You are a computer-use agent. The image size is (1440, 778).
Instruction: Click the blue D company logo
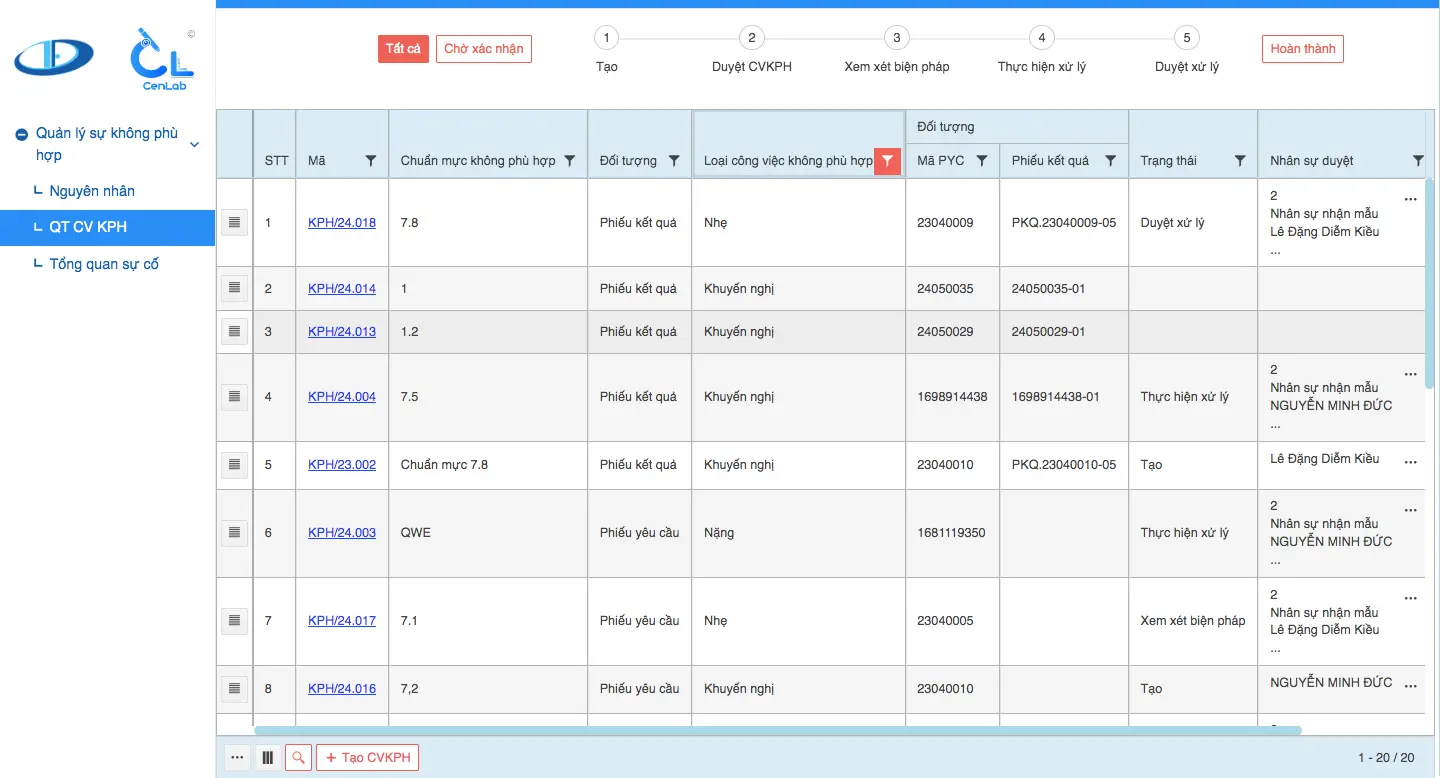tap(54, 57)
